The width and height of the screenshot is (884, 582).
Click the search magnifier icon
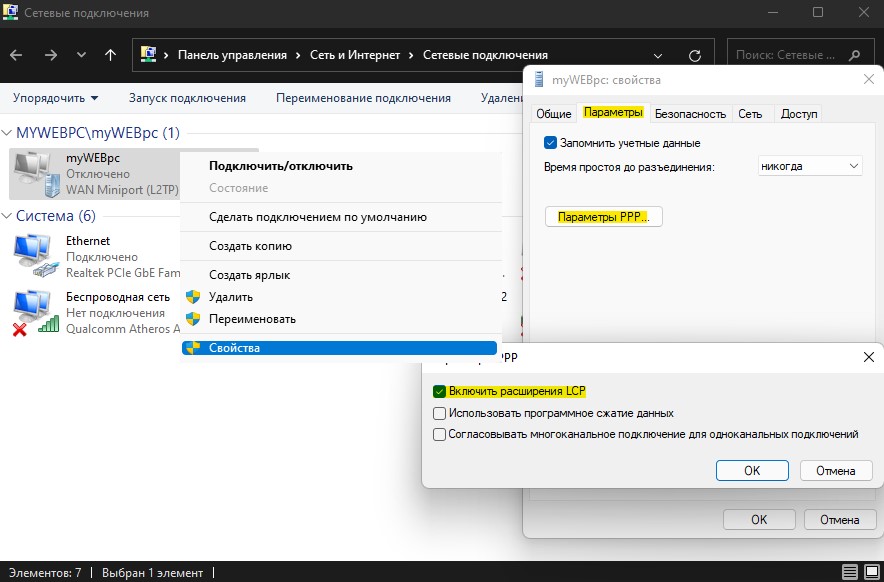point(854,55)
